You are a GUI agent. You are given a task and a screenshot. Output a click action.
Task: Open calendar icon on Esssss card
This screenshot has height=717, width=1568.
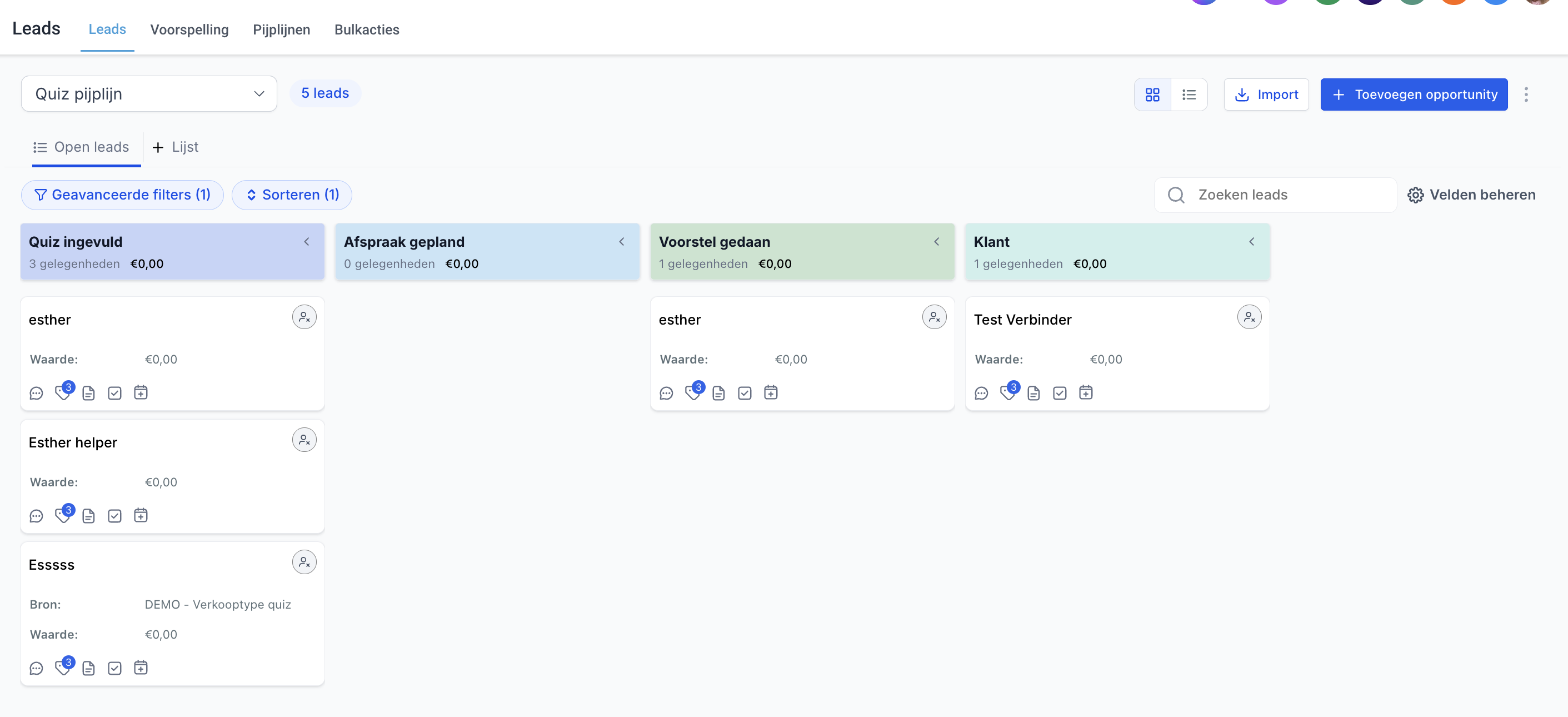pyautogui.click(x=141, y=668)
